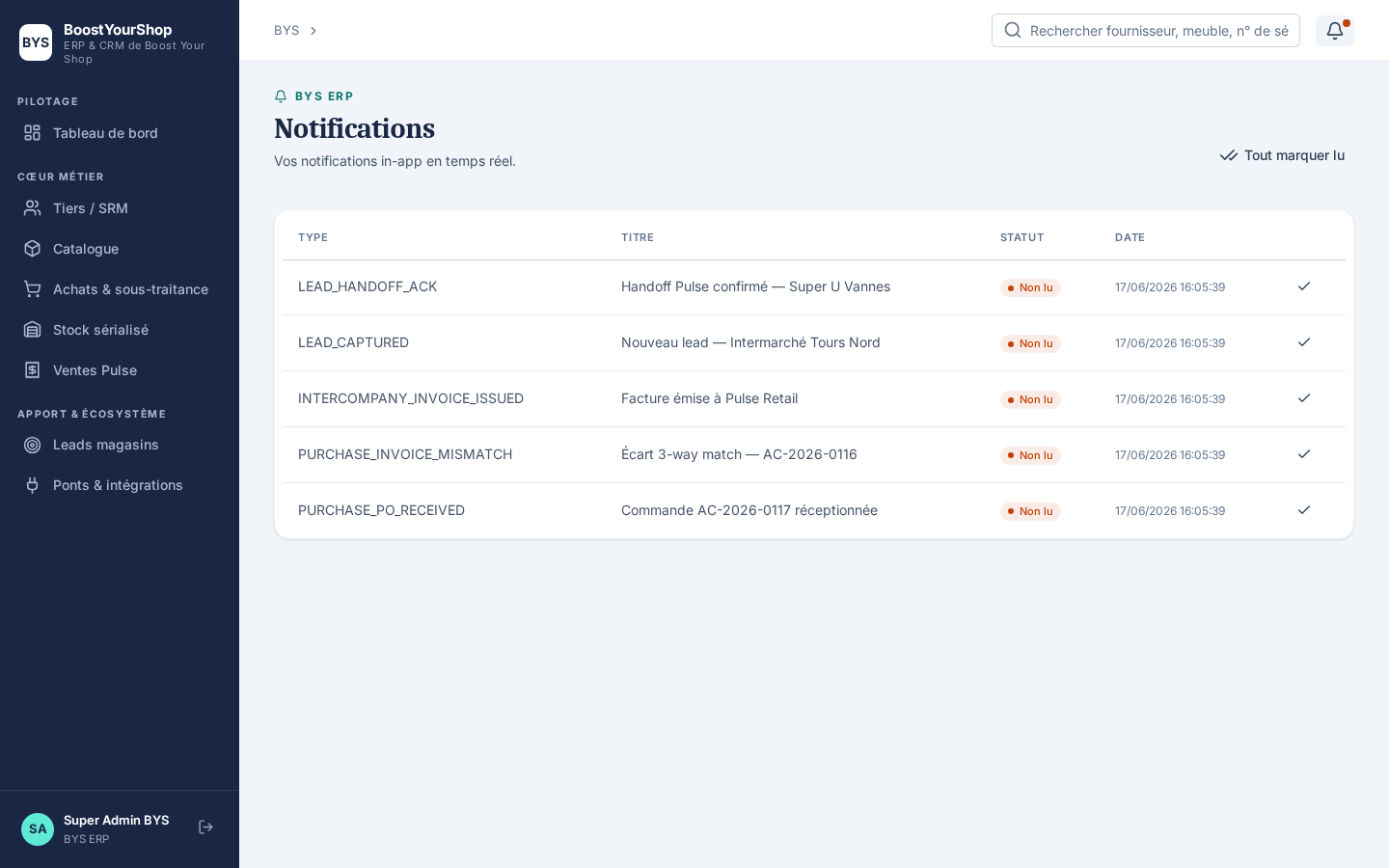Click the LEAD_HANDOFF_ACK type cell
This screenshot has height=868, width=1389.
(x=368, y=286)
